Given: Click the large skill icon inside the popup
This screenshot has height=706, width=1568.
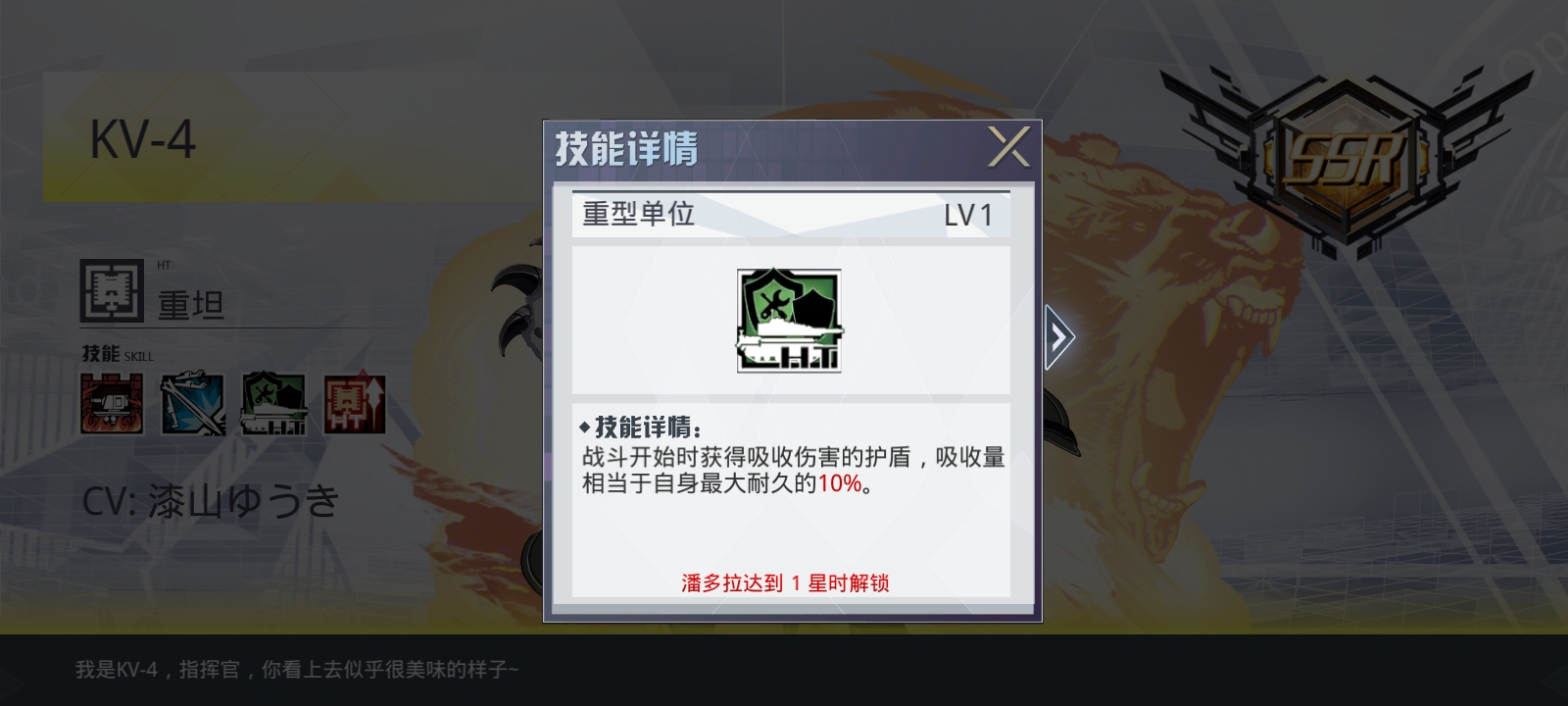Looking at the screenshot, I should pos(789,321).
